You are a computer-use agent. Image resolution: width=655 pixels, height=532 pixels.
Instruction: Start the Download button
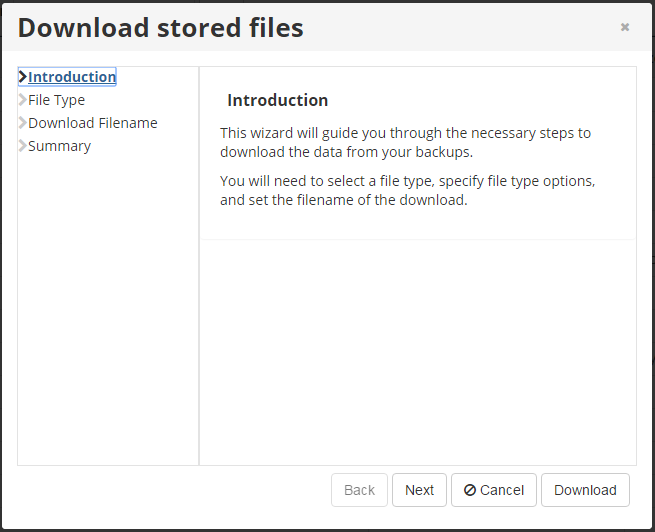click(x=585, y=490)
